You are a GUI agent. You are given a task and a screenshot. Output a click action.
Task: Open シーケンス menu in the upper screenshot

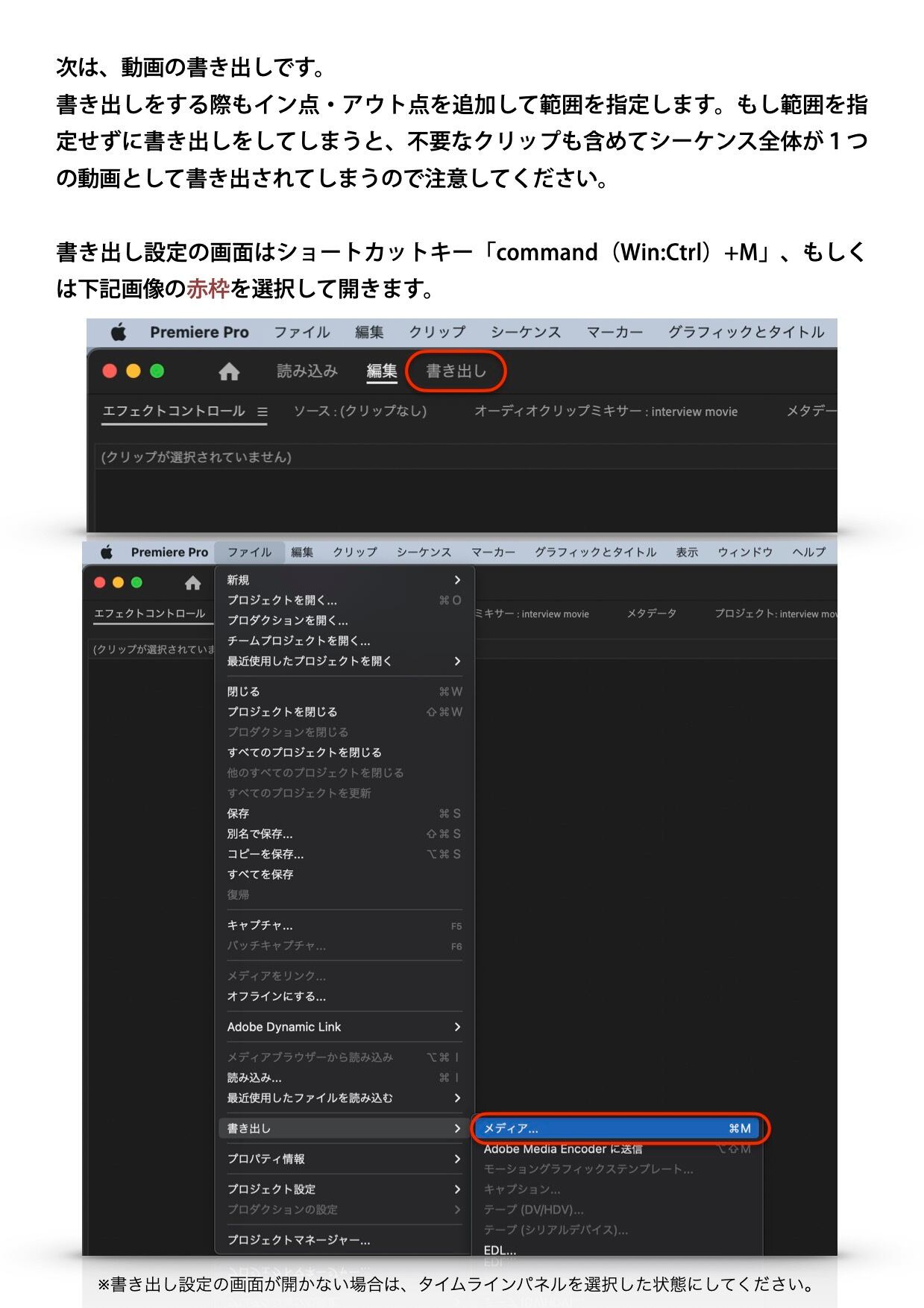click(526, 333)
